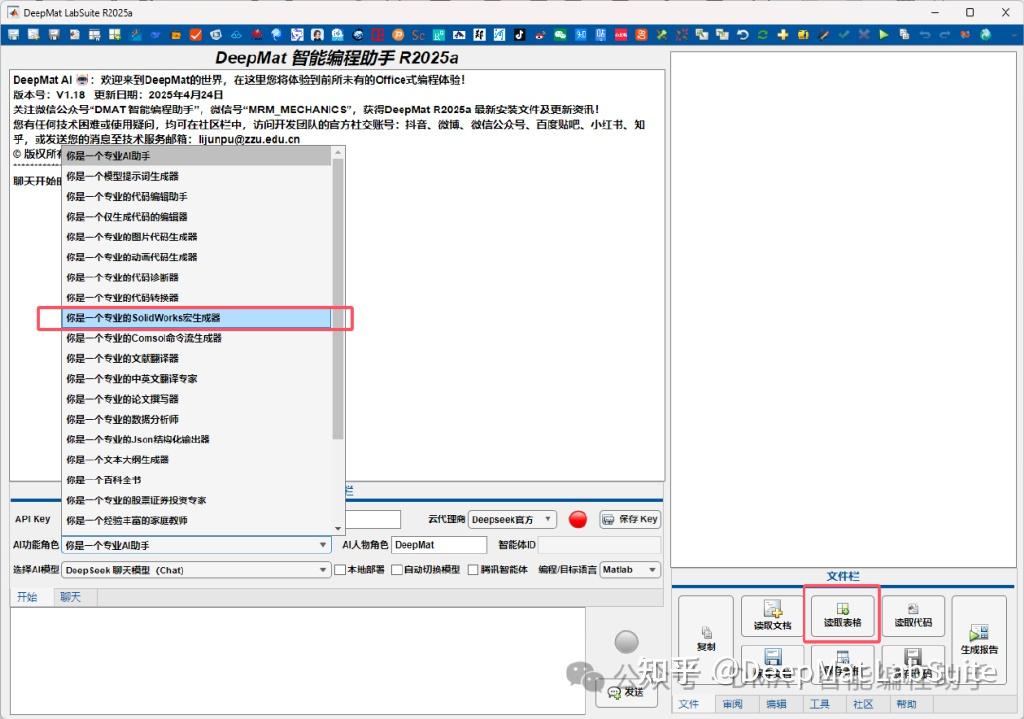Image resolution: width=1024 pixels, height=719 pixels.
Task: Select 你是一个专业的Comsol命令流生成器 option
Action: (x=197, y=338)
